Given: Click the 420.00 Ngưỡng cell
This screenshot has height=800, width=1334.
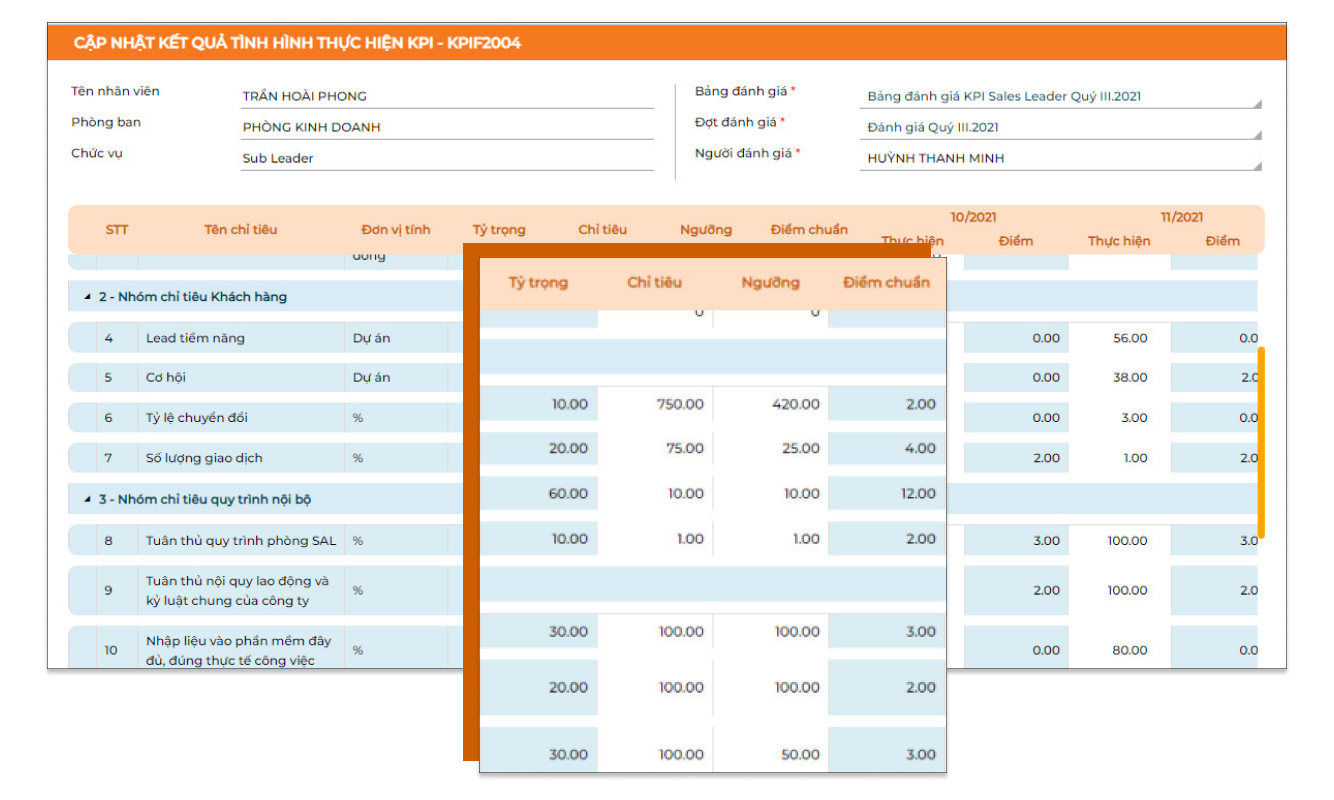Looking at the screenshot, I should tap(796, 405).
